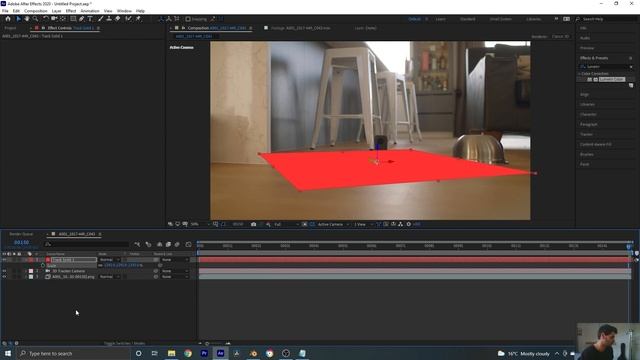Viewport: 640px width, 360px height.
Task: Open the Preview panel on the right
Action: [587, 48]
